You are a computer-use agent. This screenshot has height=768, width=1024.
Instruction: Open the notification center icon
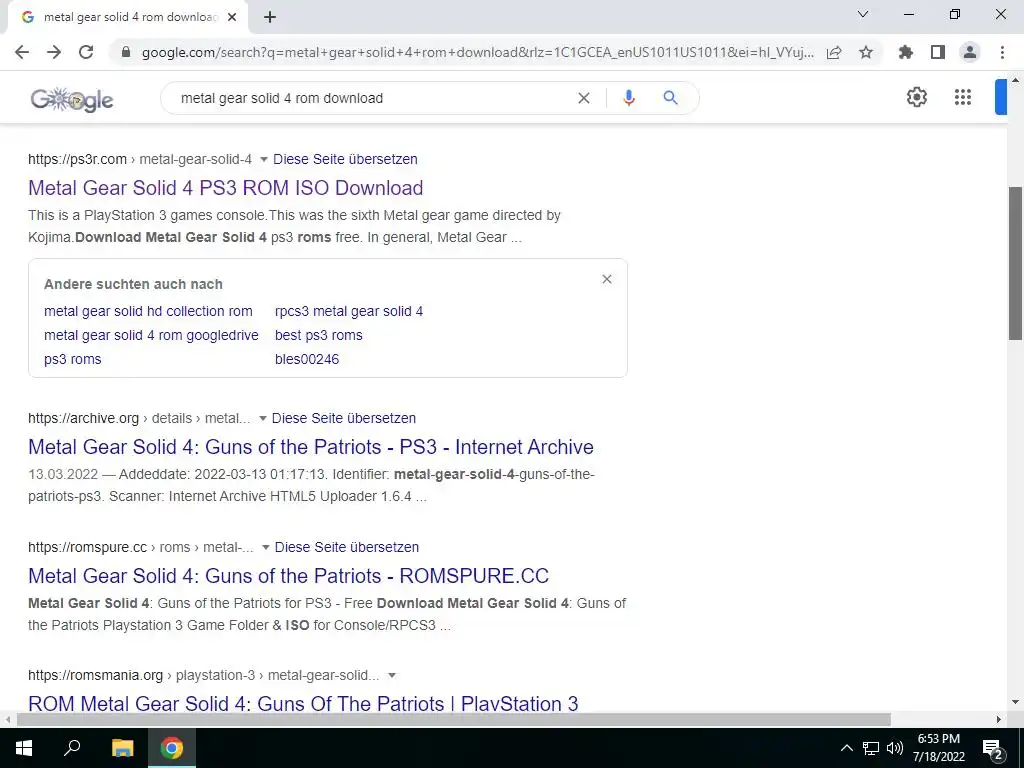(x=993, y=748)
